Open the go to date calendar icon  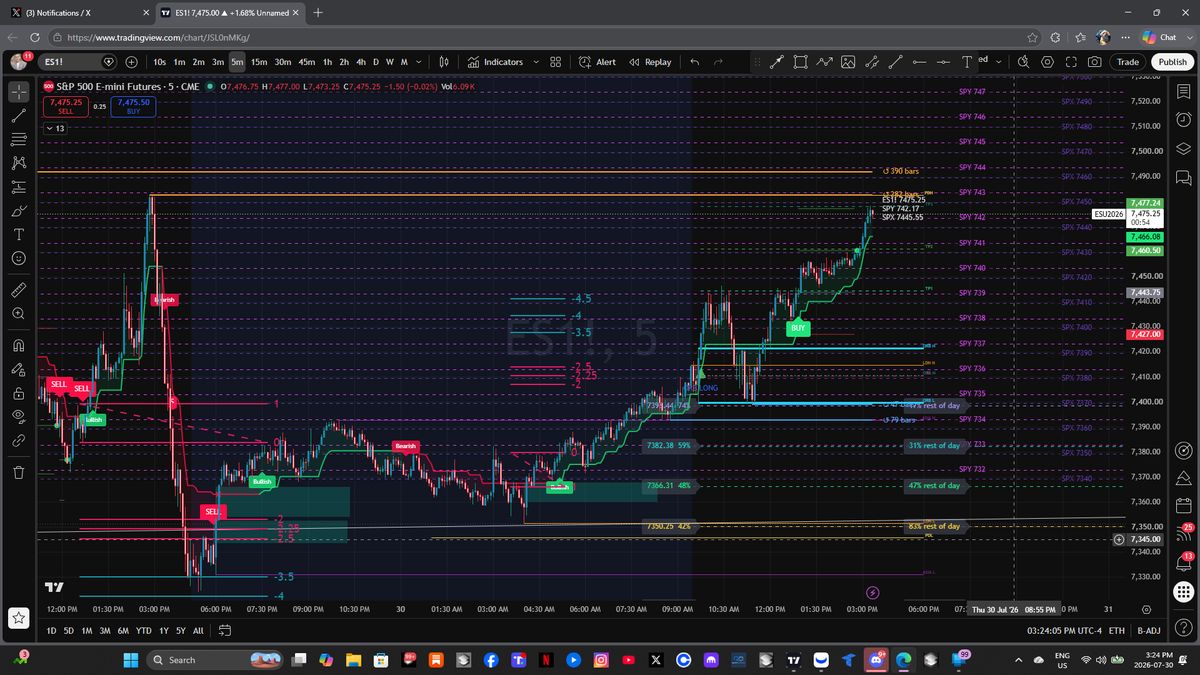(x=225, y=631)
